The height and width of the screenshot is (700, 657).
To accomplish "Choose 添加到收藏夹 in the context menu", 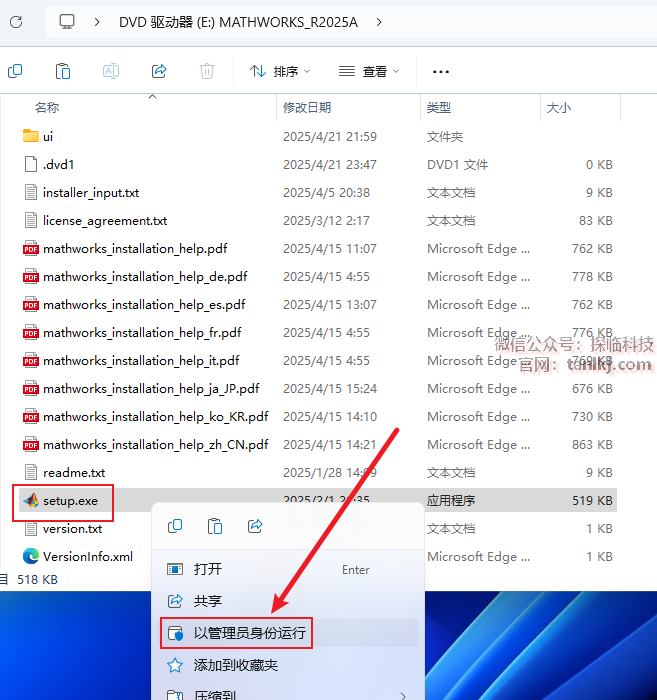I will point(287,665).
